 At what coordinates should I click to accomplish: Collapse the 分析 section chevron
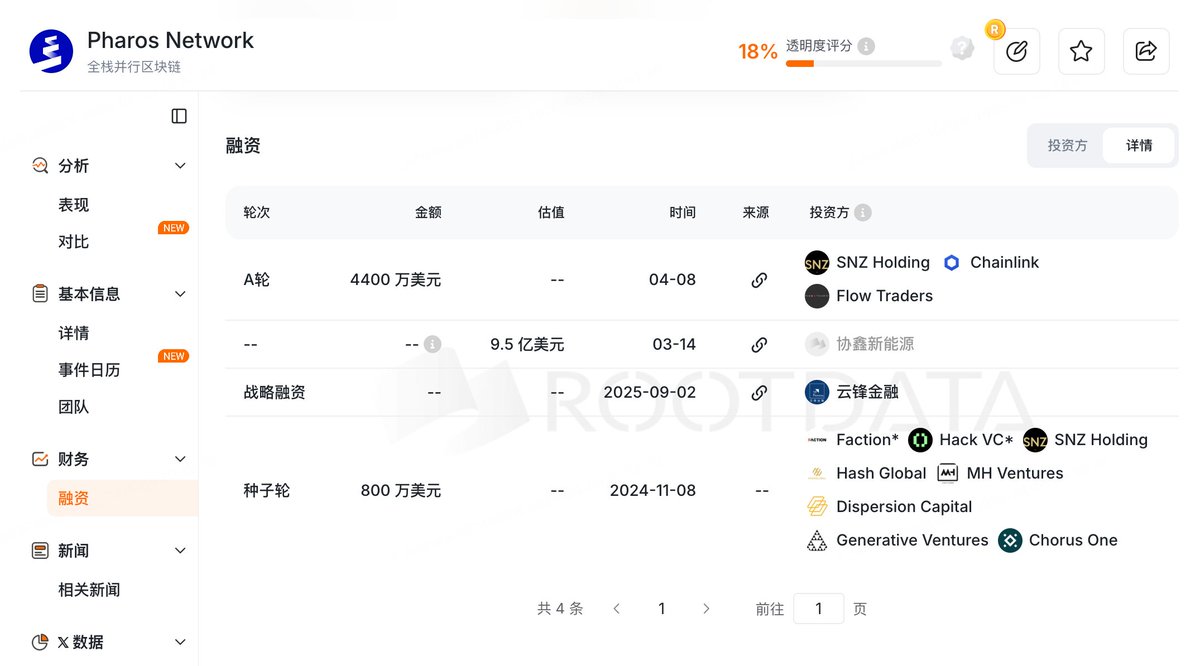click(x=180, y=166)
